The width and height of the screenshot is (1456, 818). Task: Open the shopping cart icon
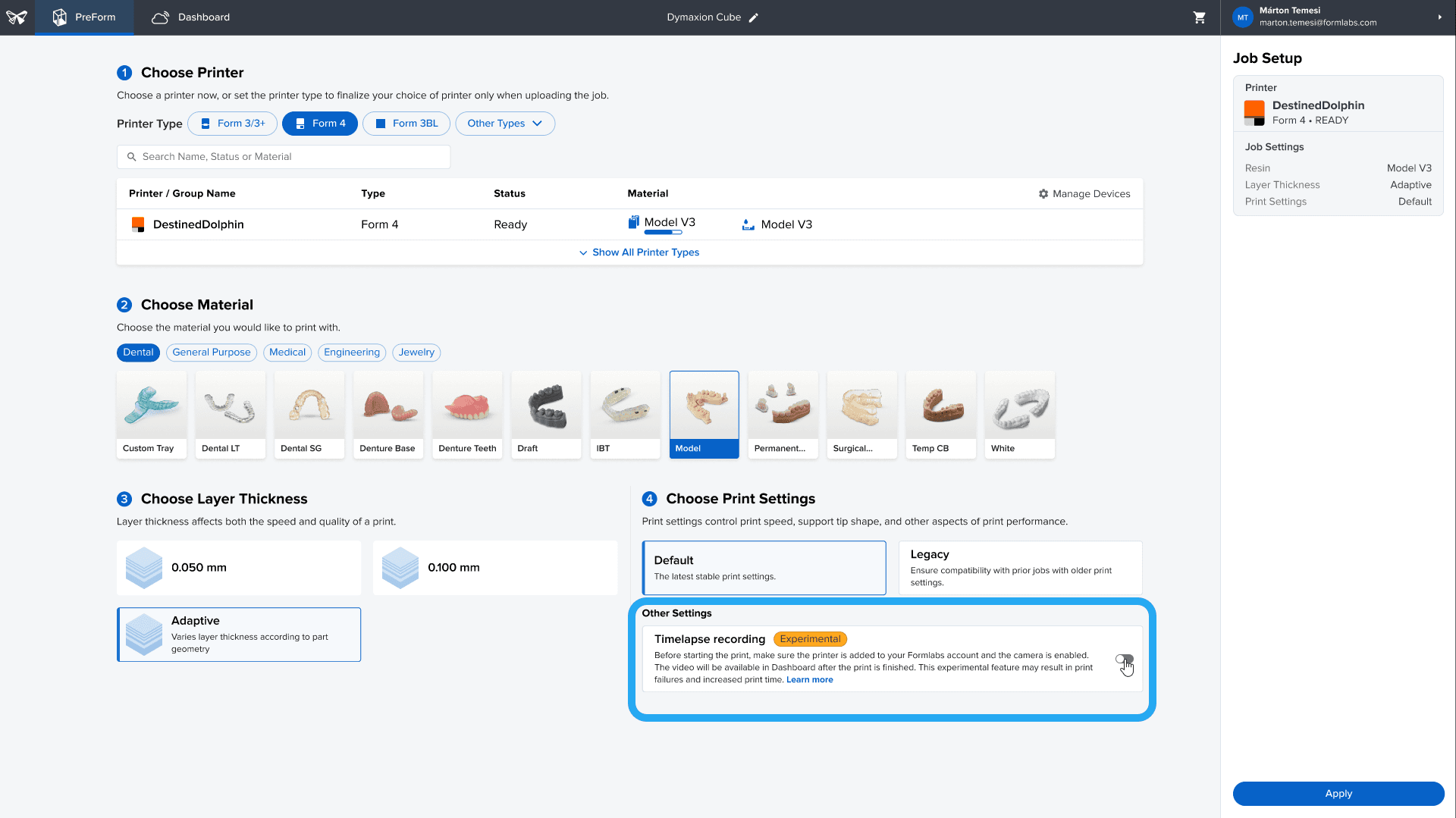tap(1199, 17)
